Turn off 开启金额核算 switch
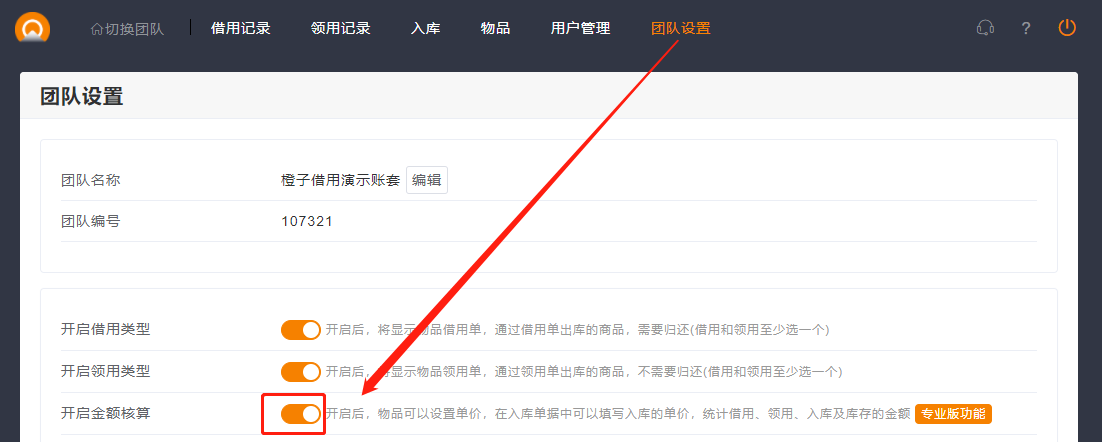This screenshot has width=1102, height=442. tap(301, 413)
